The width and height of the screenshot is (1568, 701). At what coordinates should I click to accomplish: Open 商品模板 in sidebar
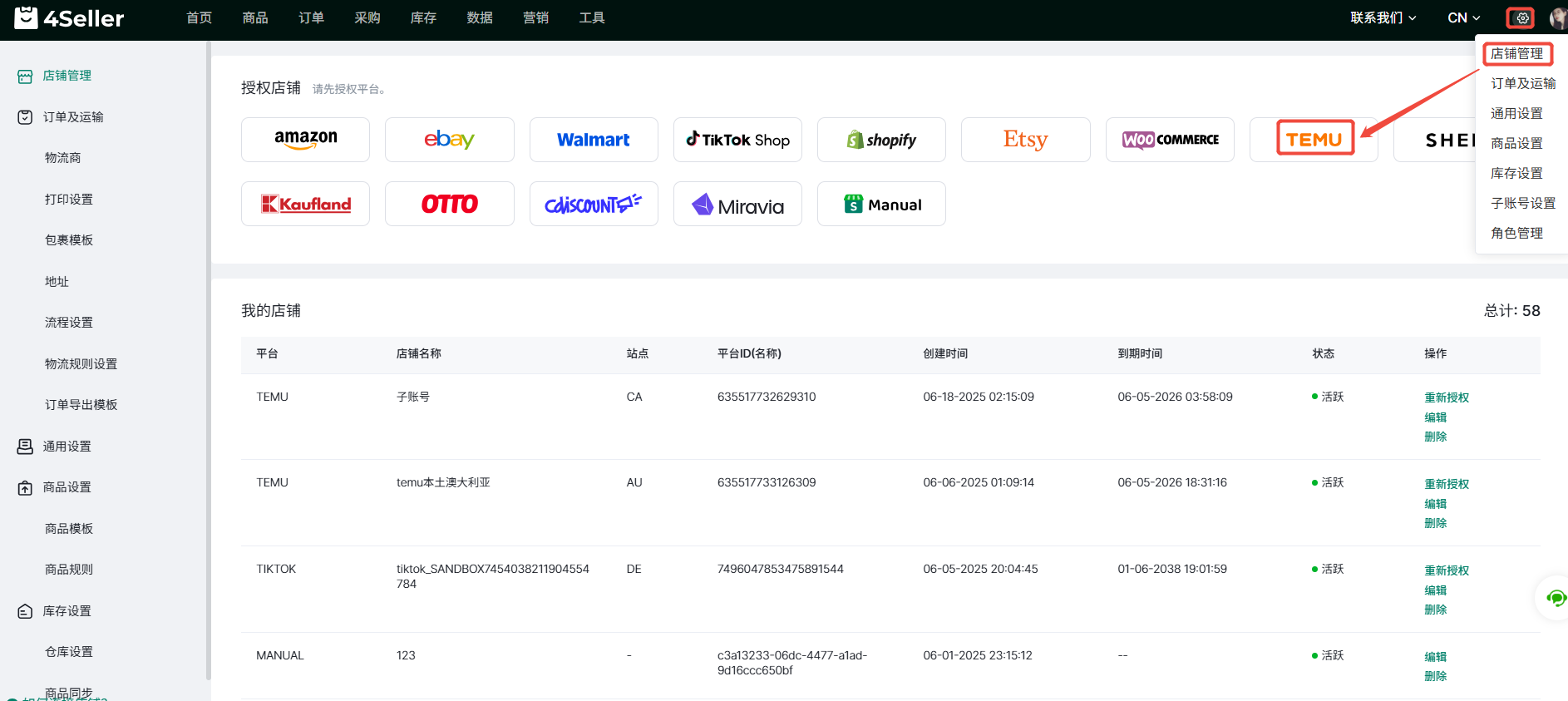click(x=69, y=529)
